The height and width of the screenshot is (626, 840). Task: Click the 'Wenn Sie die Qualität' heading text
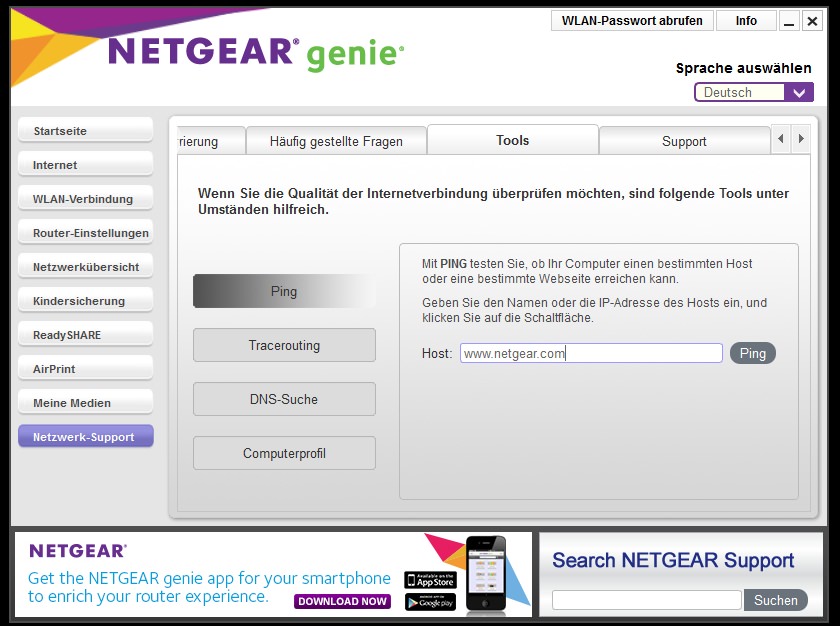[493, 201]
